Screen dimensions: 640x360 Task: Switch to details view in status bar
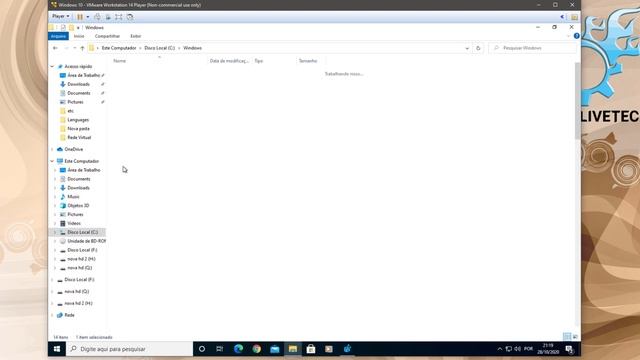coord(567,336)
